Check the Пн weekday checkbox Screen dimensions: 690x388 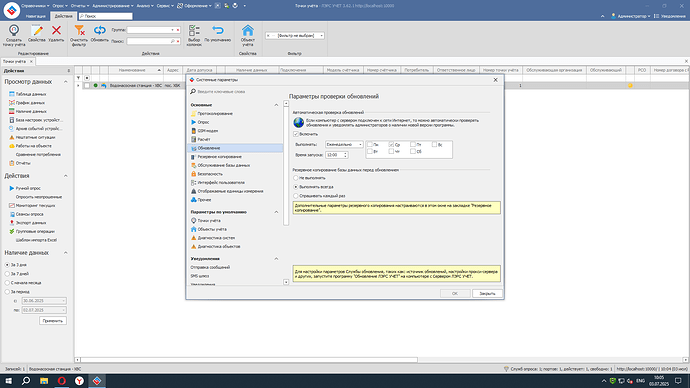tap(370, 144)
